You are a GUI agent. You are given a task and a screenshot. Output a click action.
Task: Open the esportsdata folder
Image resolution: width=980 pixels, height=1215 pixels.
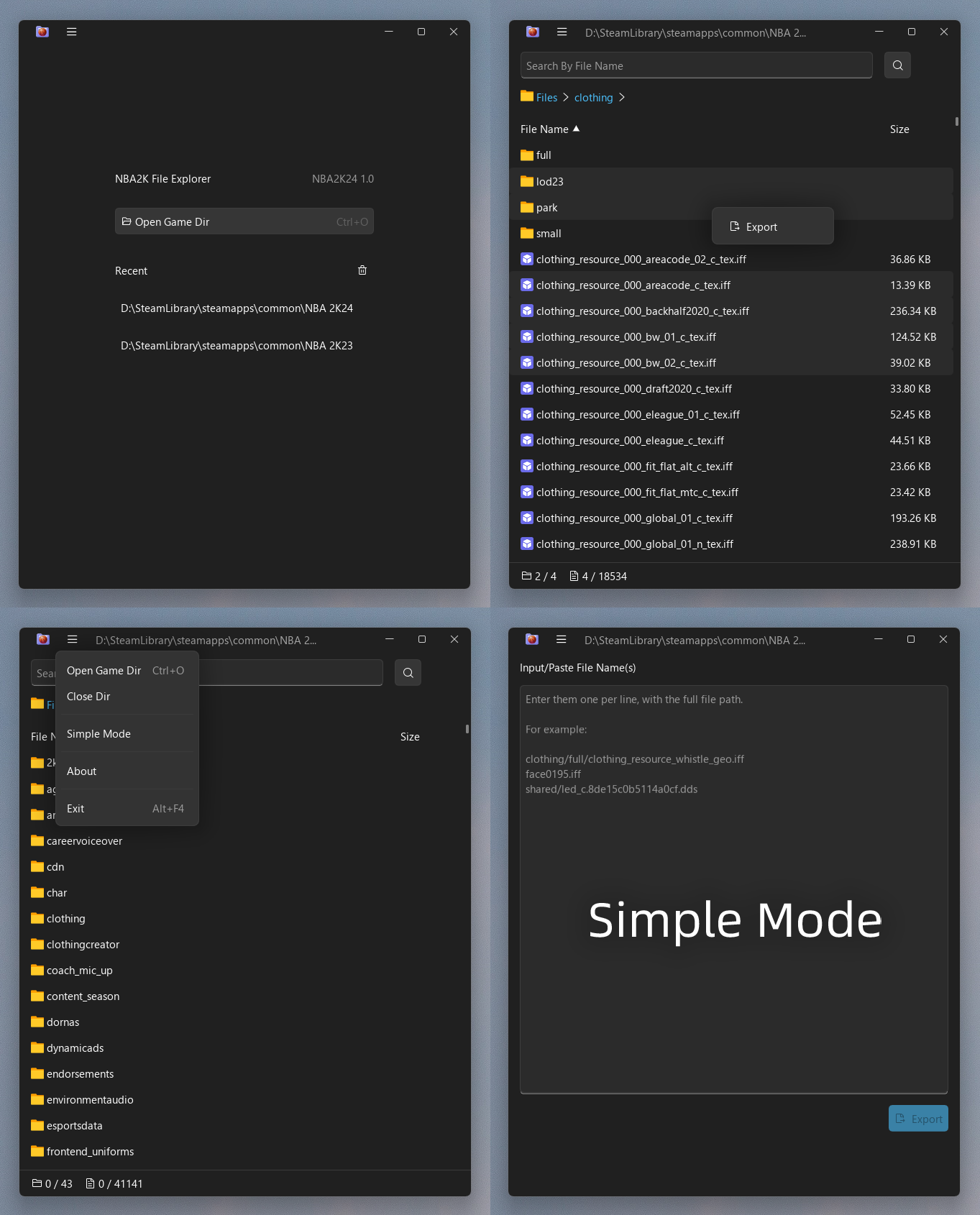tap(74, 1126)
